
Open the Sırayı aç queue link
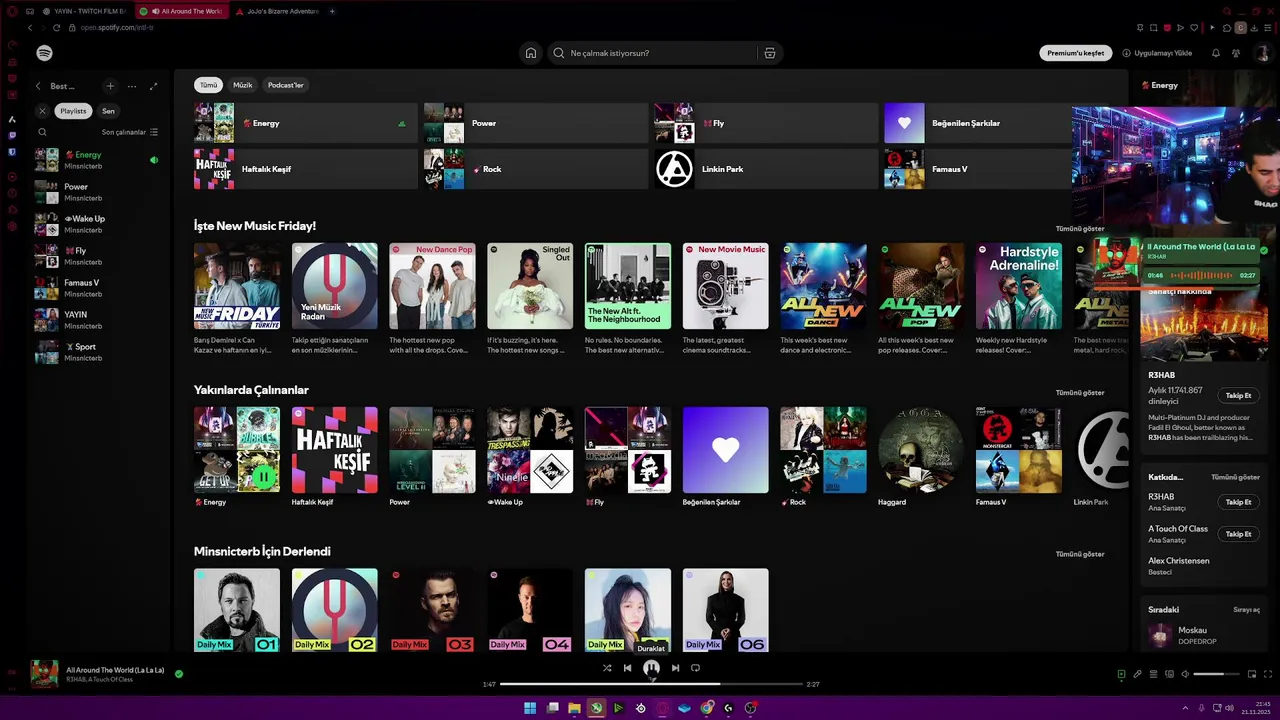click(x=1246, y=610)
